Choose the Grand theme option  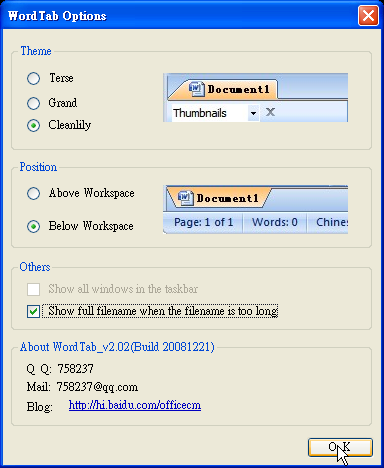point(33,103)
